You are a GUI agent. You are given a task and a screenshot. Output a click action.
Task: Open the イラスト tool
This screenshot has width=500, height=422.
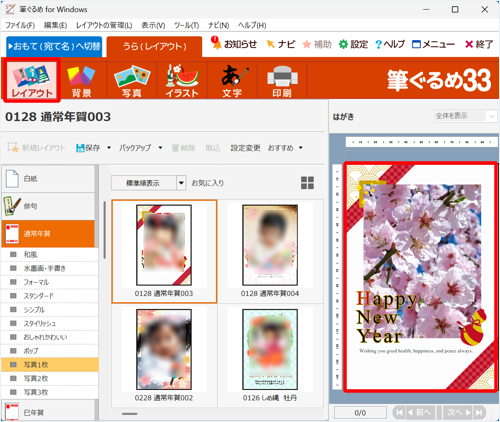pos(182,81)
